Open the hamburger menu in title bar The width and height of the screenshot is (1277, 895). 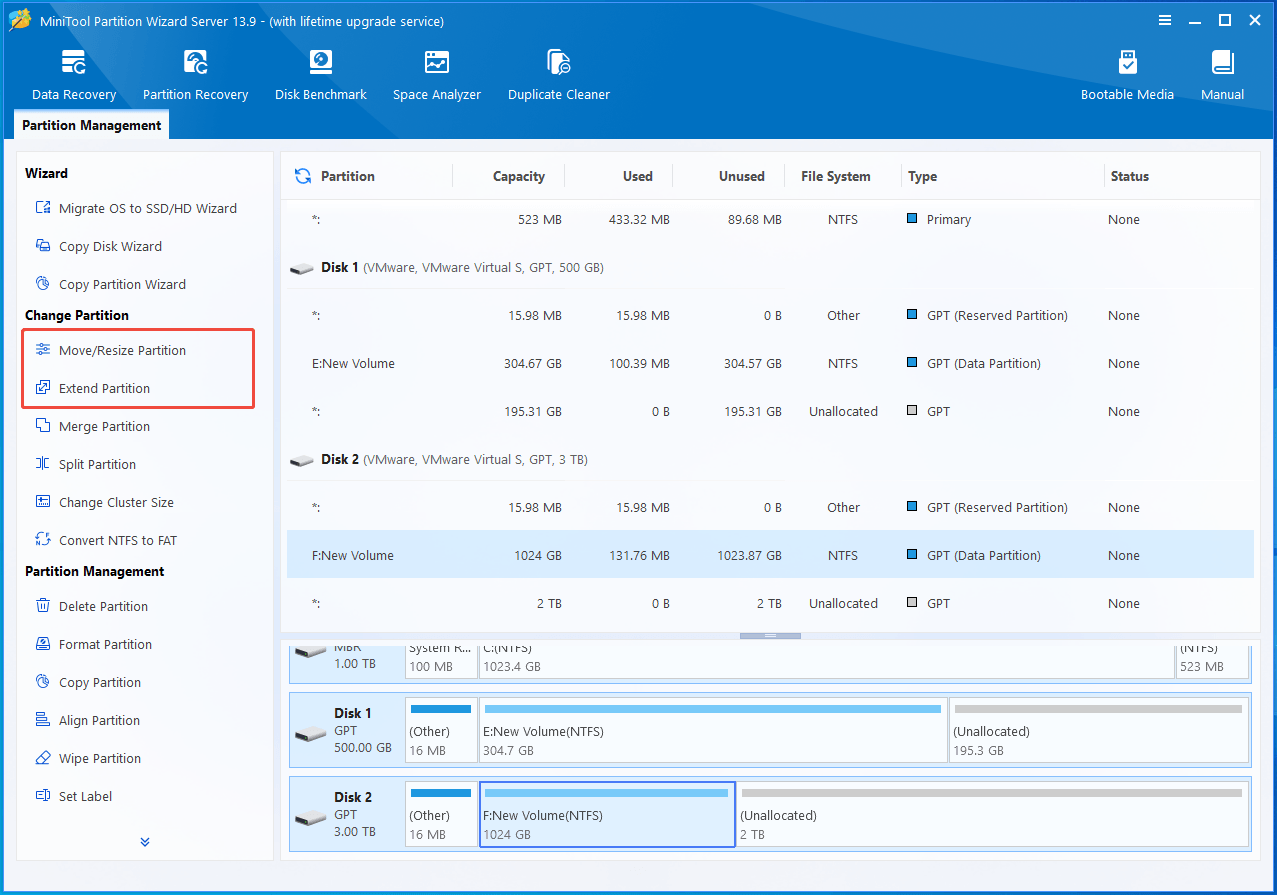(x=1165, y=20)
